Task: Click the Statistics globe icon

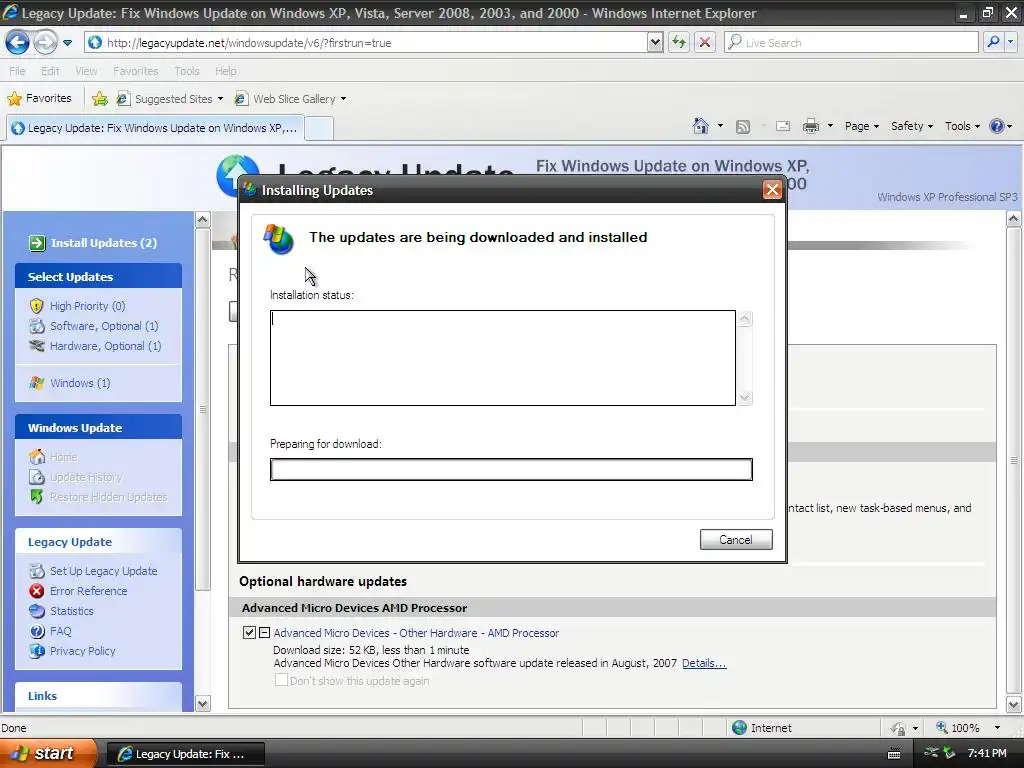Action: (37, 611)
